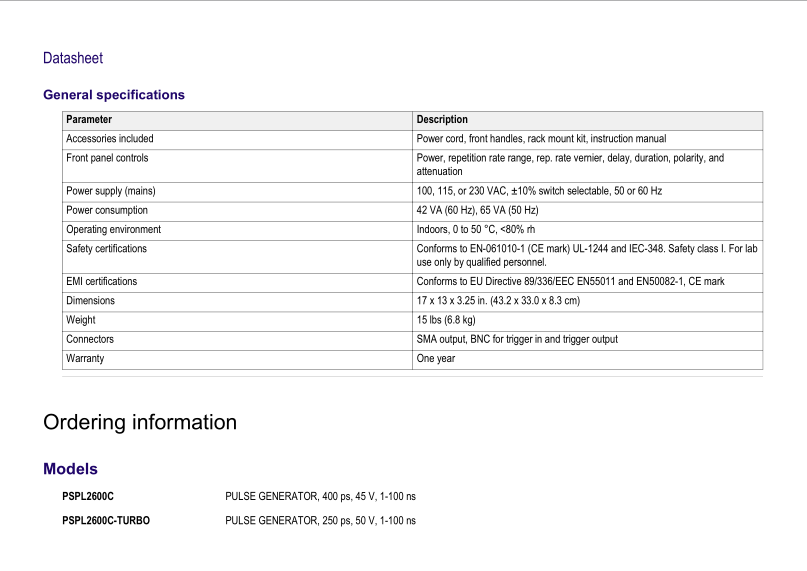Click the Parameter column header
This screenshot has height=571, width=807.
[x=89, y=120]
